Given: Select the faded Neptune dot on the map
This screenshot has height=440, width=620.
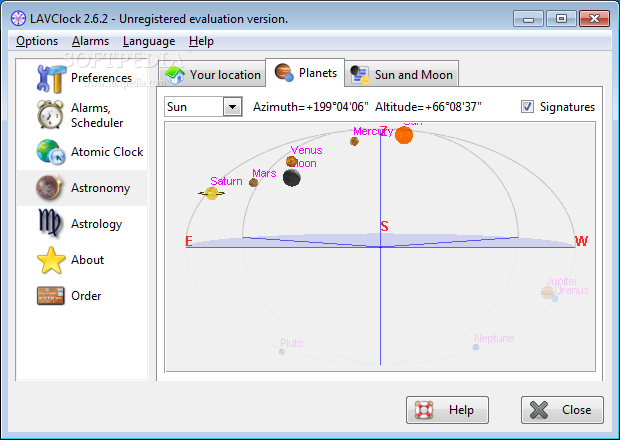Looking at the screenshot, I should [x=476, y=347].
